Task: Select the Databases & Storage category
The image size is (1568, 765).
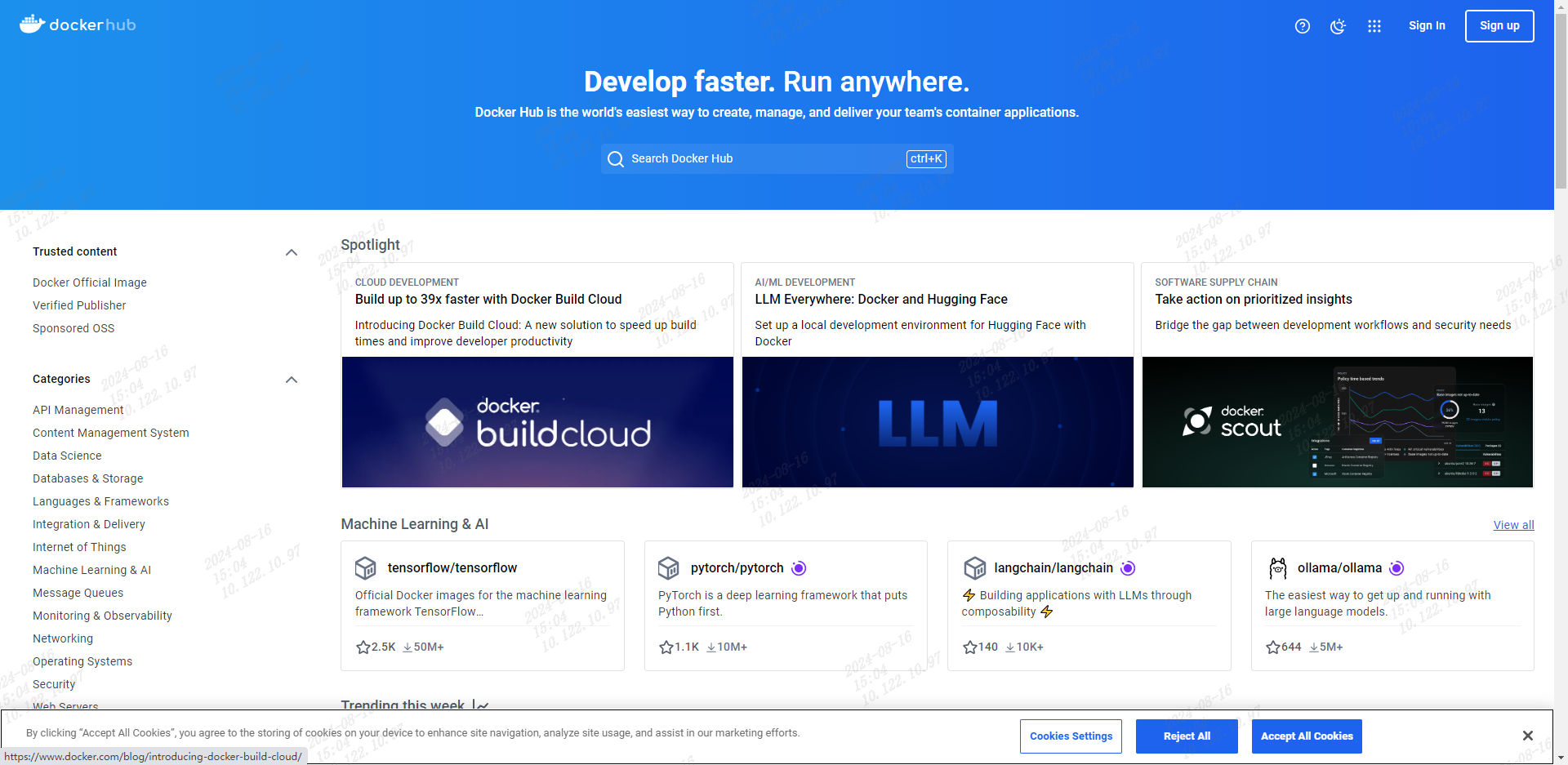Action: (x=88, y=478)
